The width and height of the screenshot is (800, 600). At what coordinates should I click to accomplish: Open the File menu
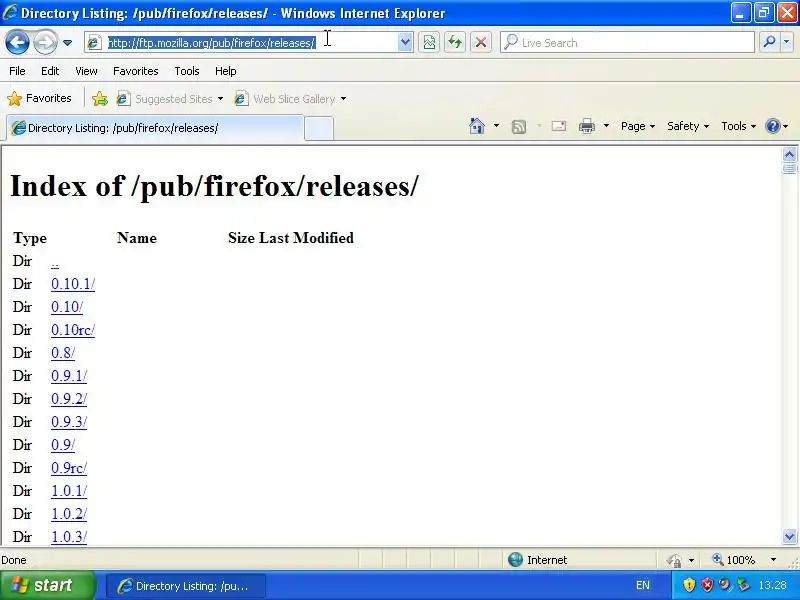tap(17, 71)
